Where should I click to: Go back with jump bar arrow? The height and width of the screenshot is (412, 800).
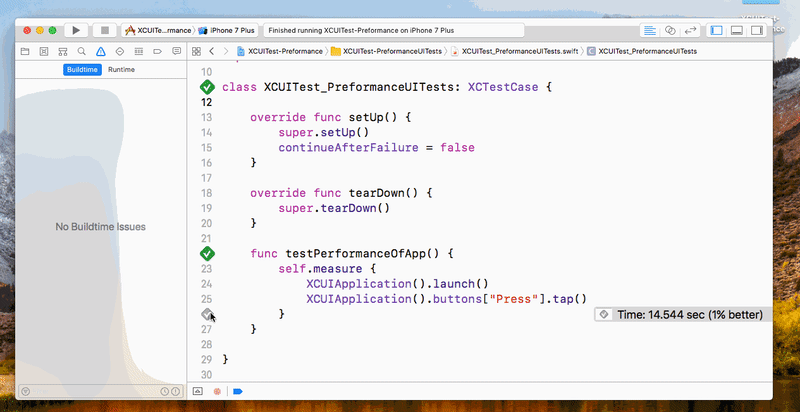point(211,51)
